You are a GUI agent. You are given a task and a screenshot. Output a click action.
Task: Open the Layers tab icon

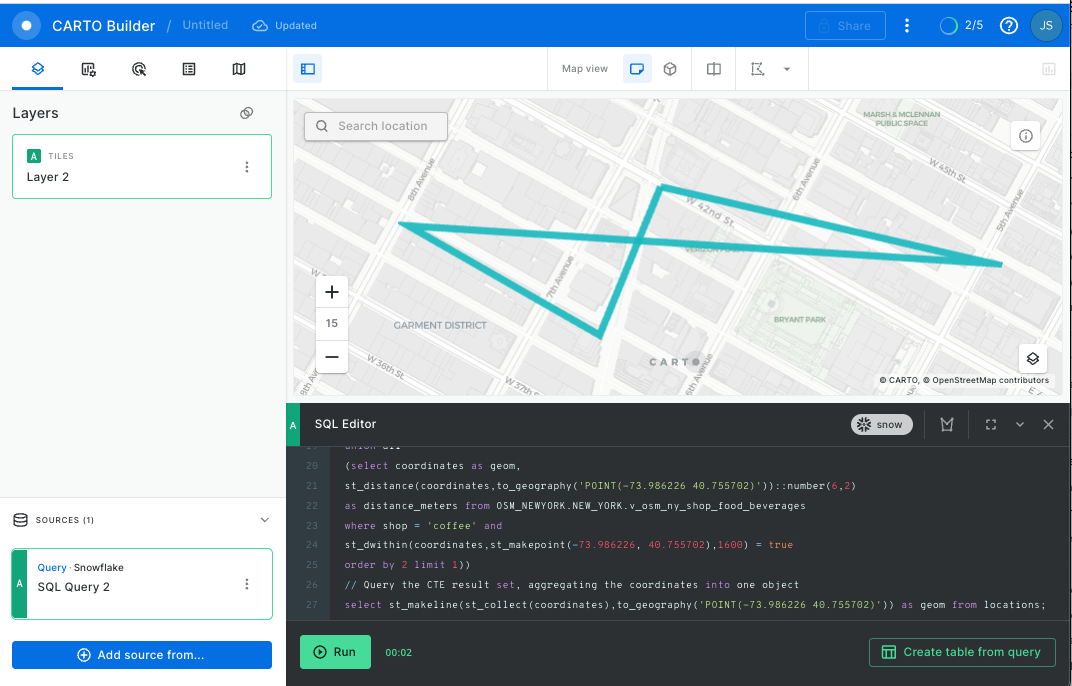click(x=38, y=69)
